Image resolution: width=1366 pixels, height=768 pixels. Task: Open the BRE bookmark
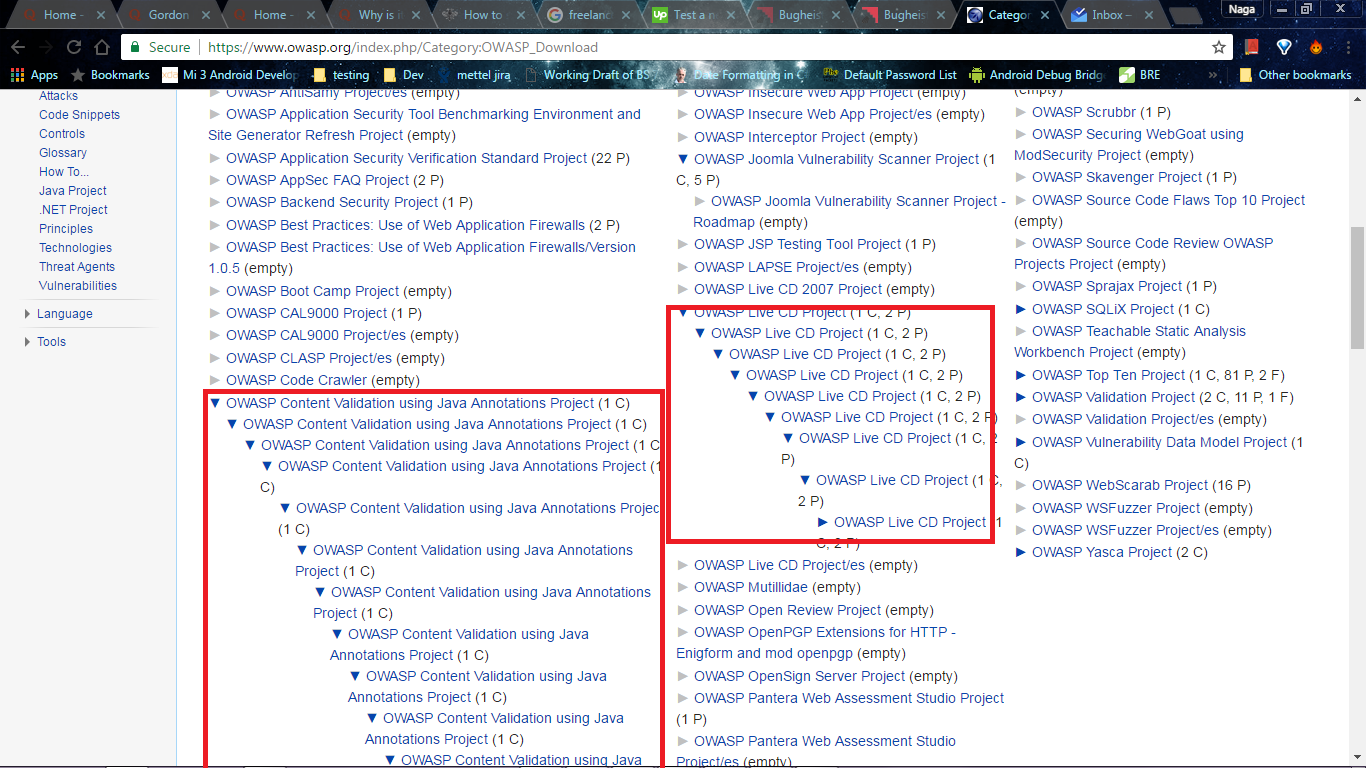[1141, 75]
